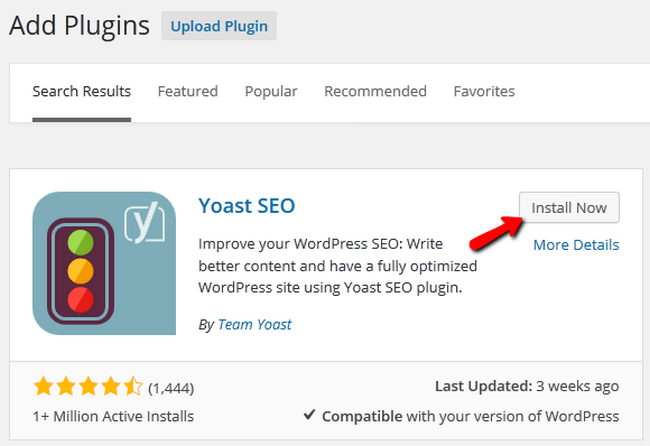
Task: Click Install Now for Yoast SEO
Action: pyautogui.click(x=569, y=208)
